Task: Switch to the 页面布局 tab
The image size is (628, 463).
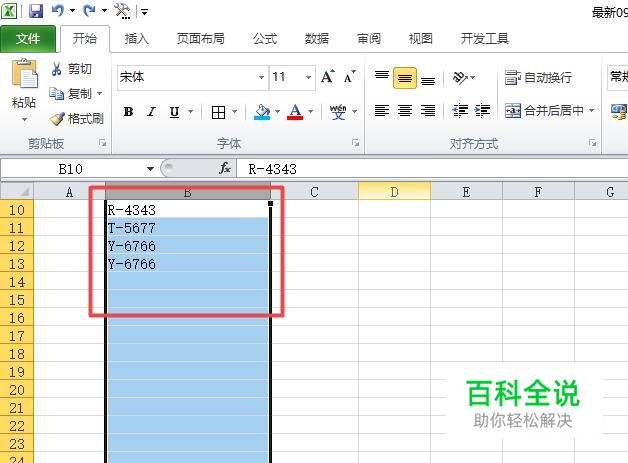Action: point(201,38)
